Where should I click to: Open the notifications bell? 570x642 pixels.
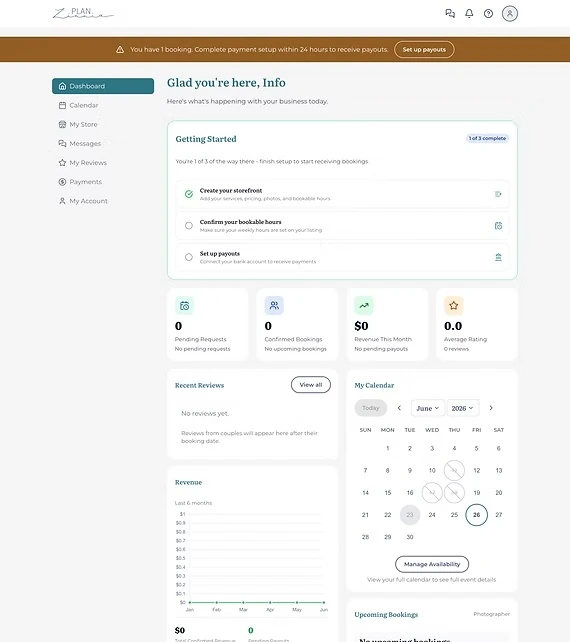click(469, 14)
